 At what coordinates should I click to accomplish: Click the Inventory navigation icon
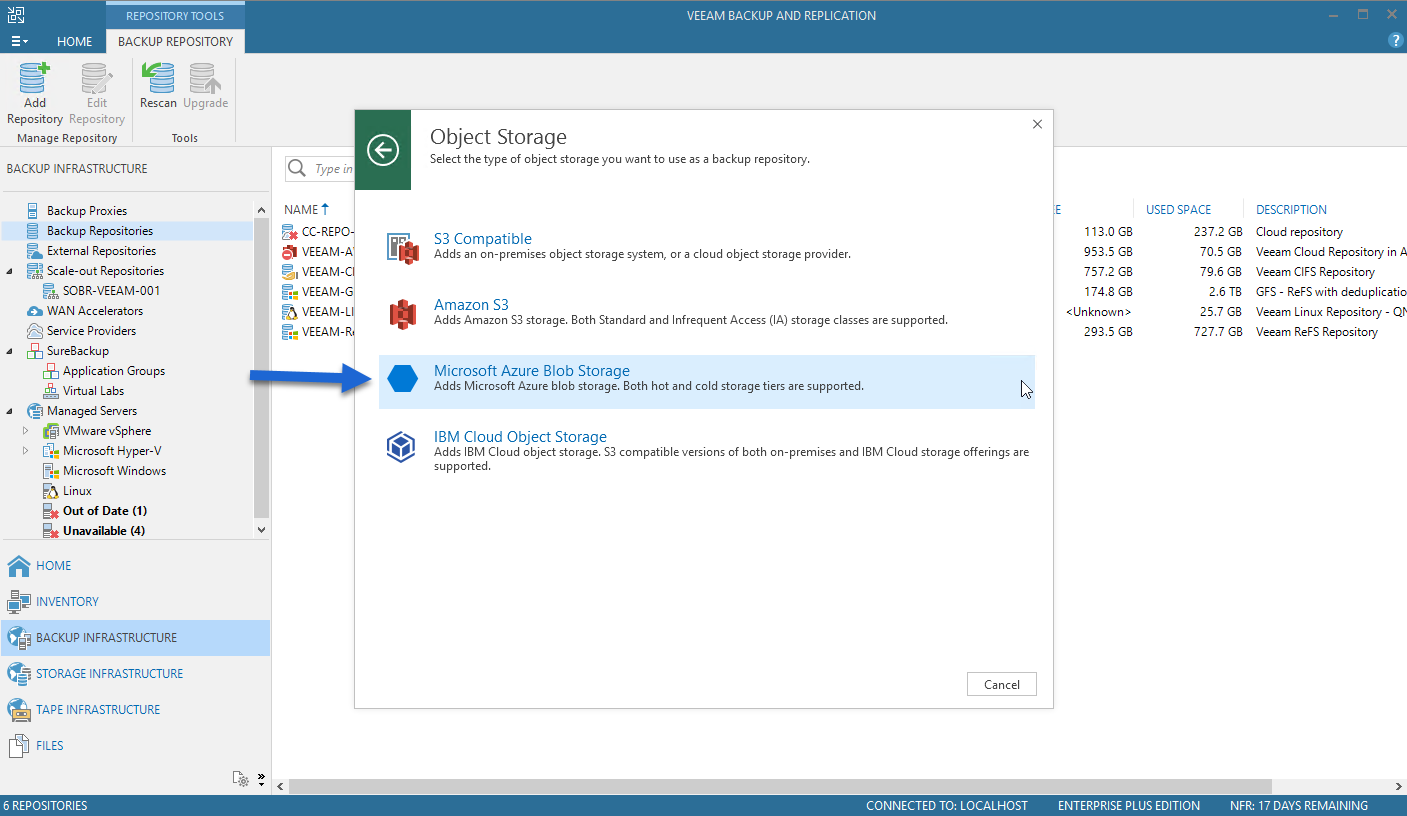[19, 602]
